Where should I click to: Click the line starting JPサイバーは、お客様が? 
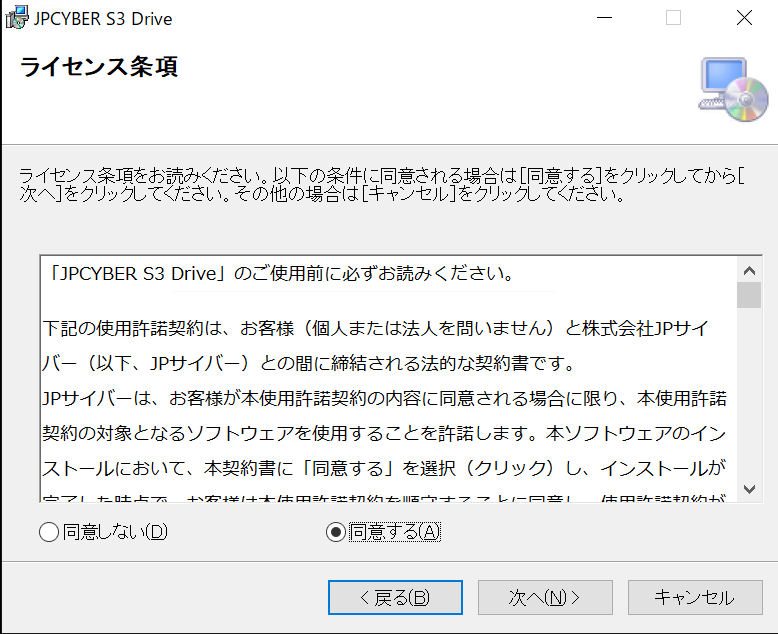tap(385, 398)
